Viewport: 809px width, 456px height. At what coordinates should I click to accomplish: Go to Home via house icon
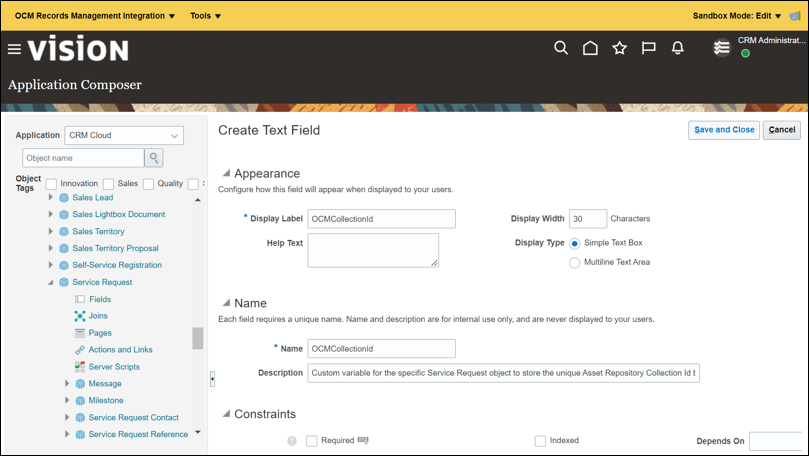coord(590,48)
